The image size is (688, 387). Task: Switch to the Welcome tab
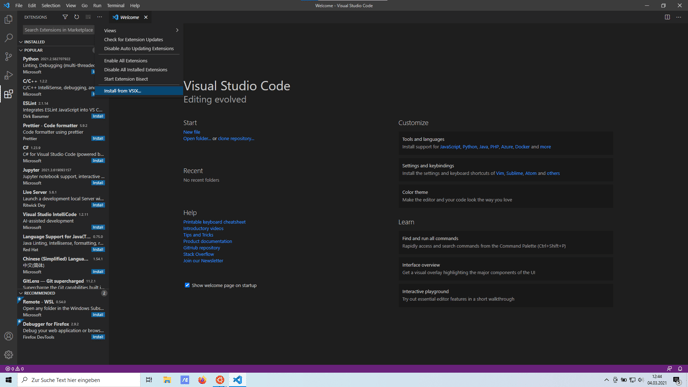129,17
